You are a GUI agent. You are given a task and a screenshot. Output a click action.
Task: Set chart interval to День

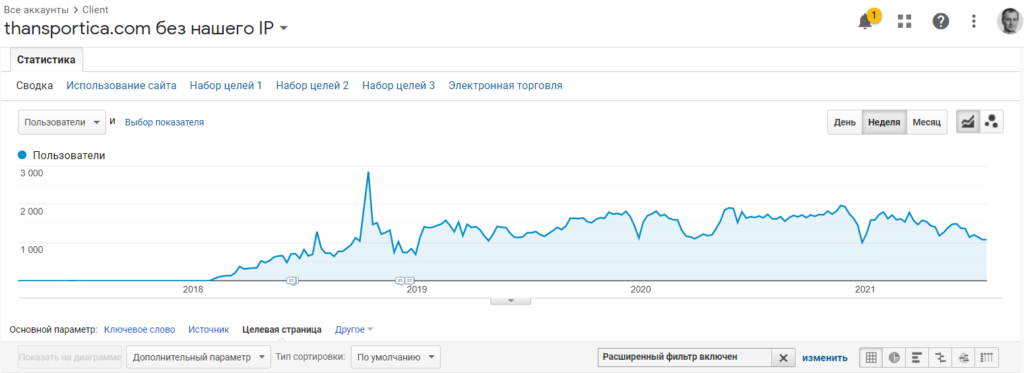tap(844, 122)
